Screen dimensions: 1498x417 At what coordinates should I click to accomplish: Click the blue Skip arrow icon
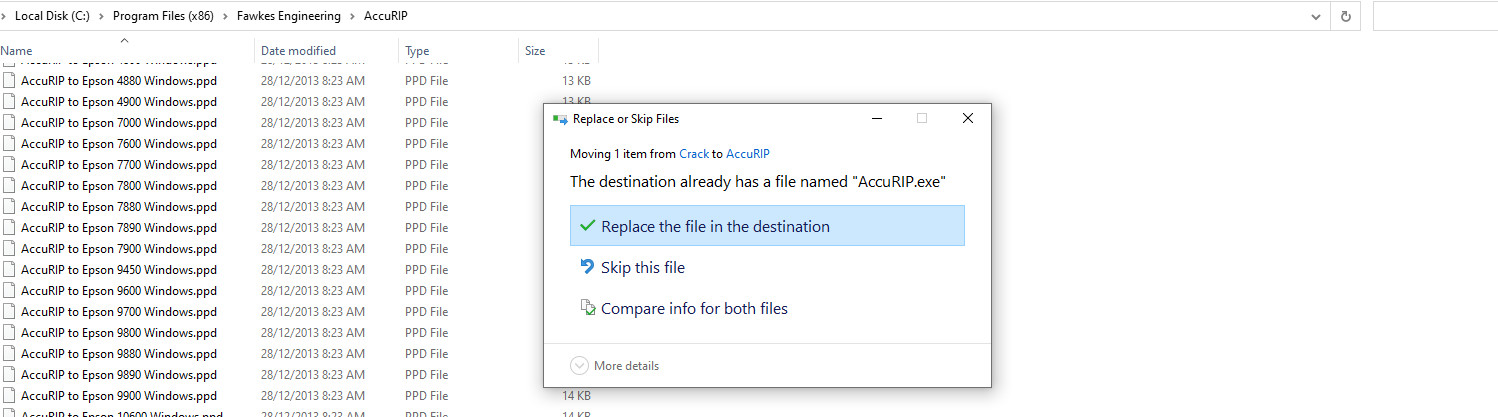click(x=587, y=267)
